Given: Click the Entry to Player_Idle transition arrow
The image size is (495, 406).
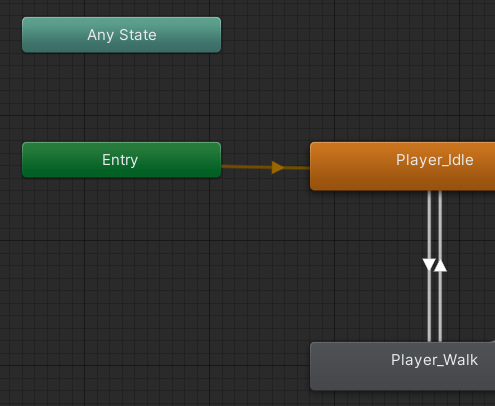Looking at the screenshot, I should click(x=278, y=167).
